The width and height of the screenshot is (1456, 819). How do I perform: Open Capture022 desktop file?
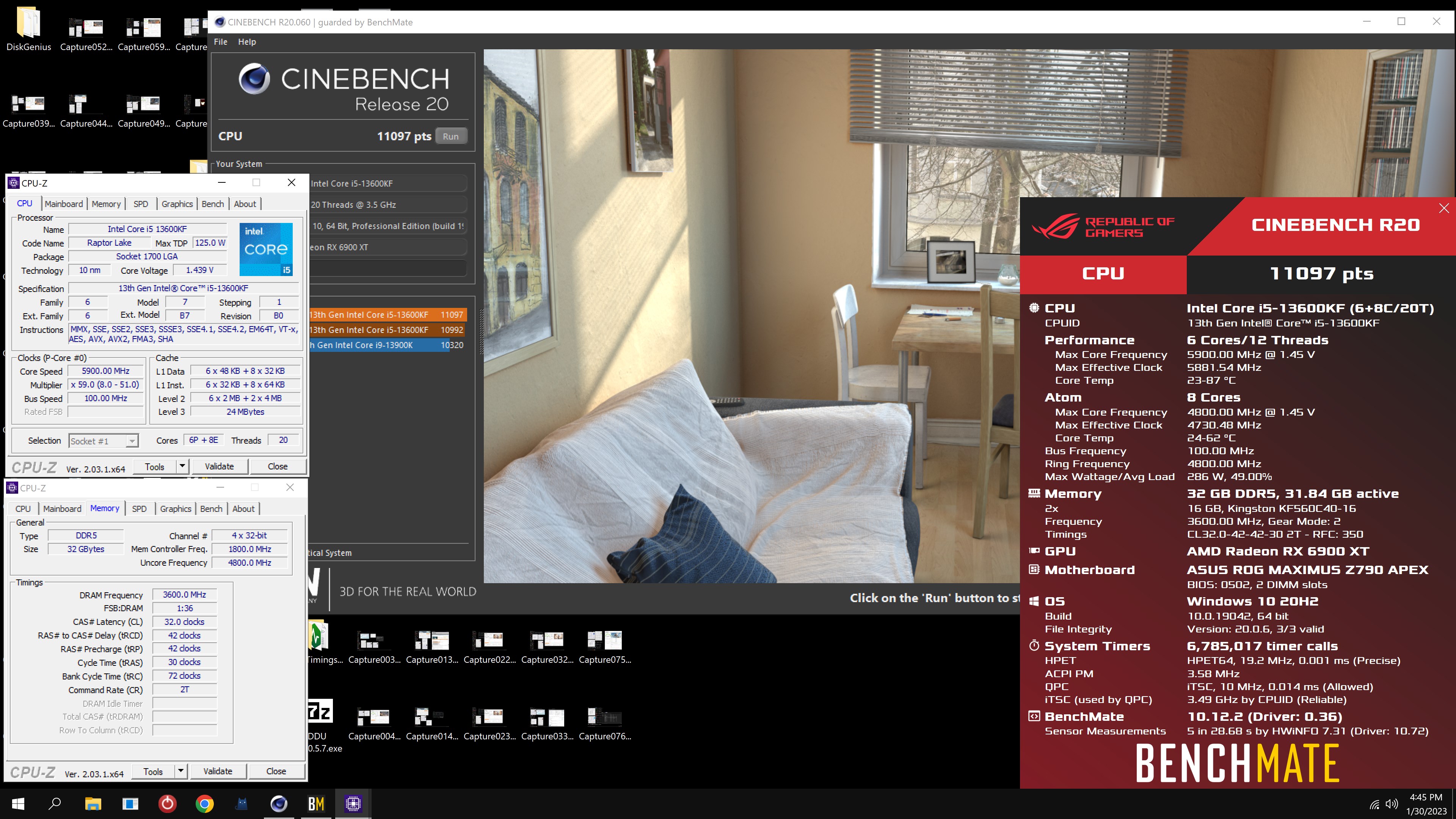490,648
